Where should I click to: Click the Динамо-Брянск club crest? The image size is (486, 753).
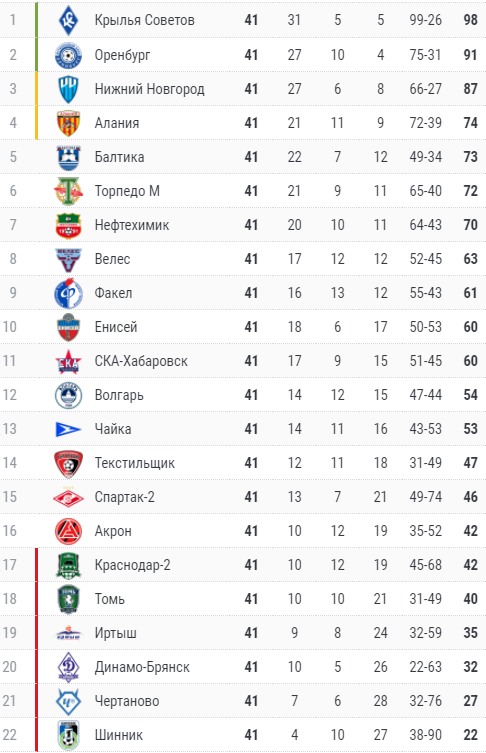(68, 667)
